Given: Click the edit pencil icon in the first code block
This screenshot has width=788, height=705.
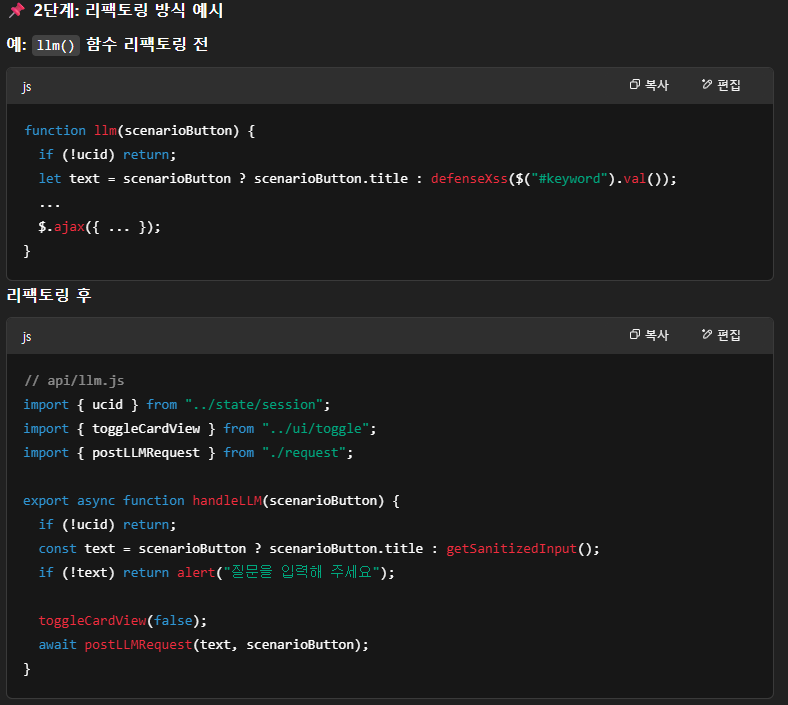Looking at the screenshot, I should tap(707, 86).
